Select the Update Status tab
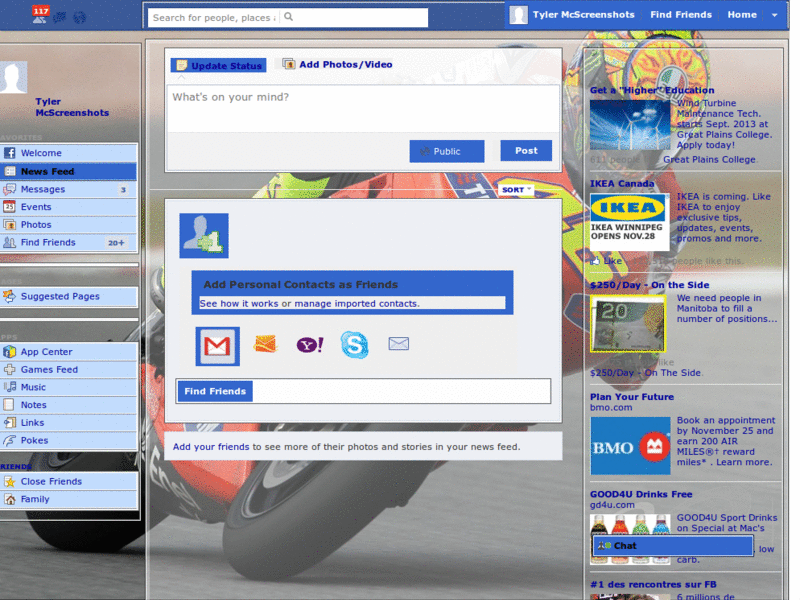This screenshot has width=800, height=600. click(x=218, y=65)
